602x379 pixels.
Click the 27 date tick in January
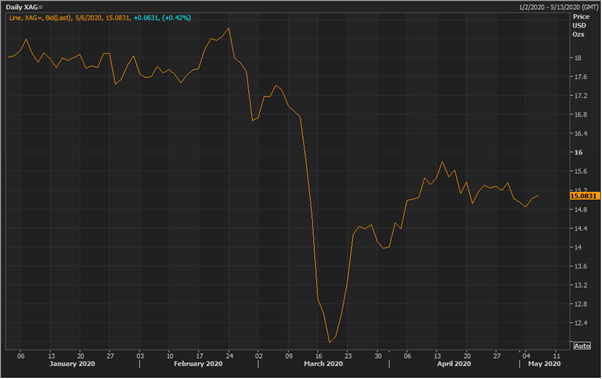pyautogui.click(x=110, y=356)
